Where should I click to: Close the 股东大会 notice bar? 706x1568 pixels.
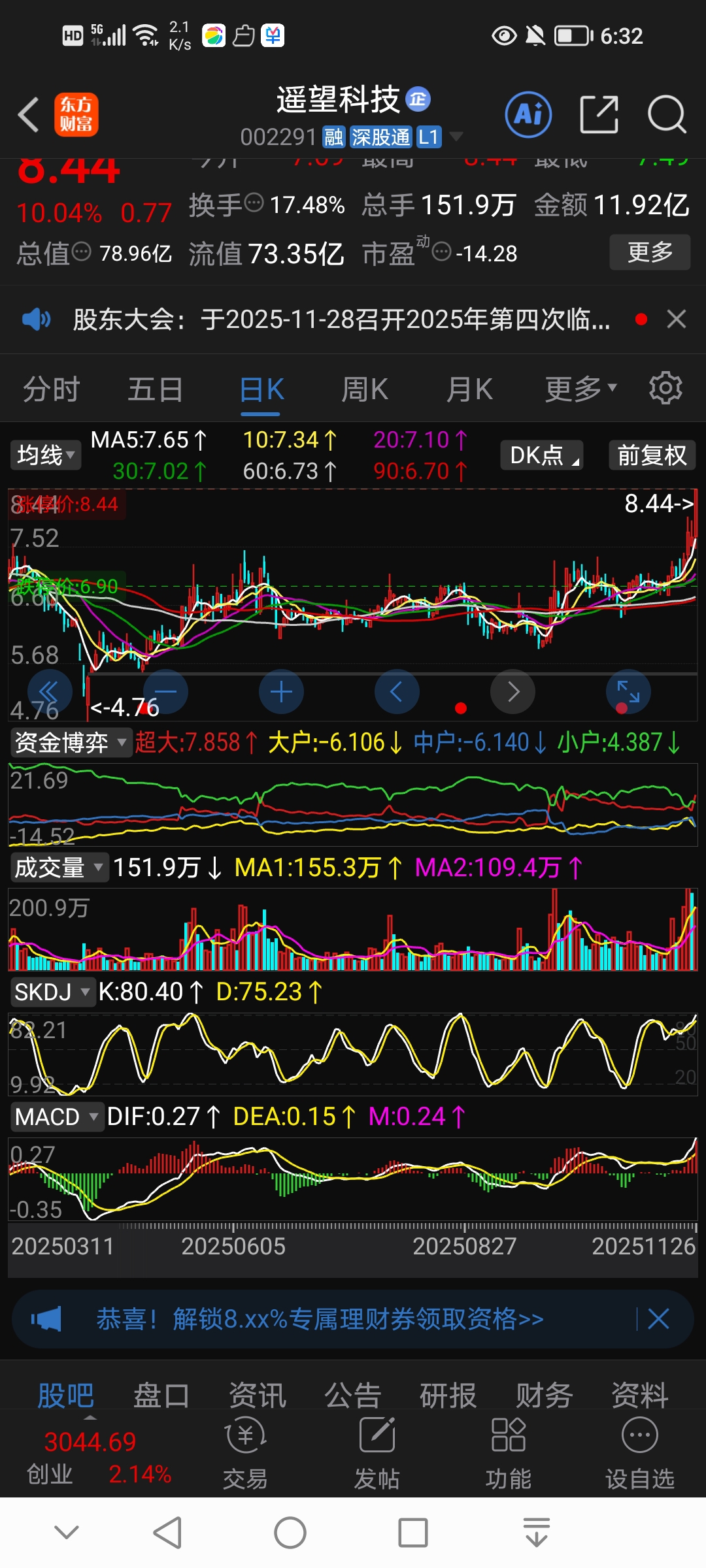tap(676, 319)
